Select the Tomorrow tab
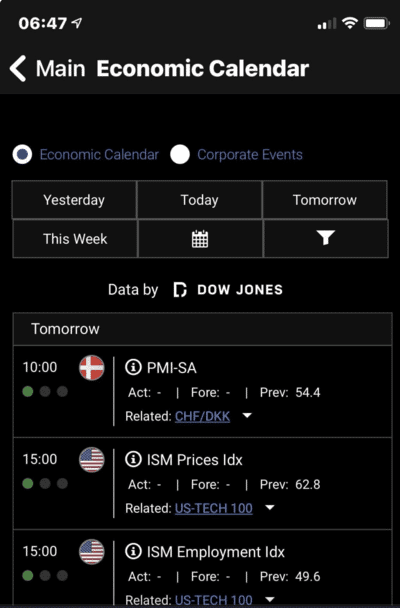The image size is (400, 608). click(325, 200)
